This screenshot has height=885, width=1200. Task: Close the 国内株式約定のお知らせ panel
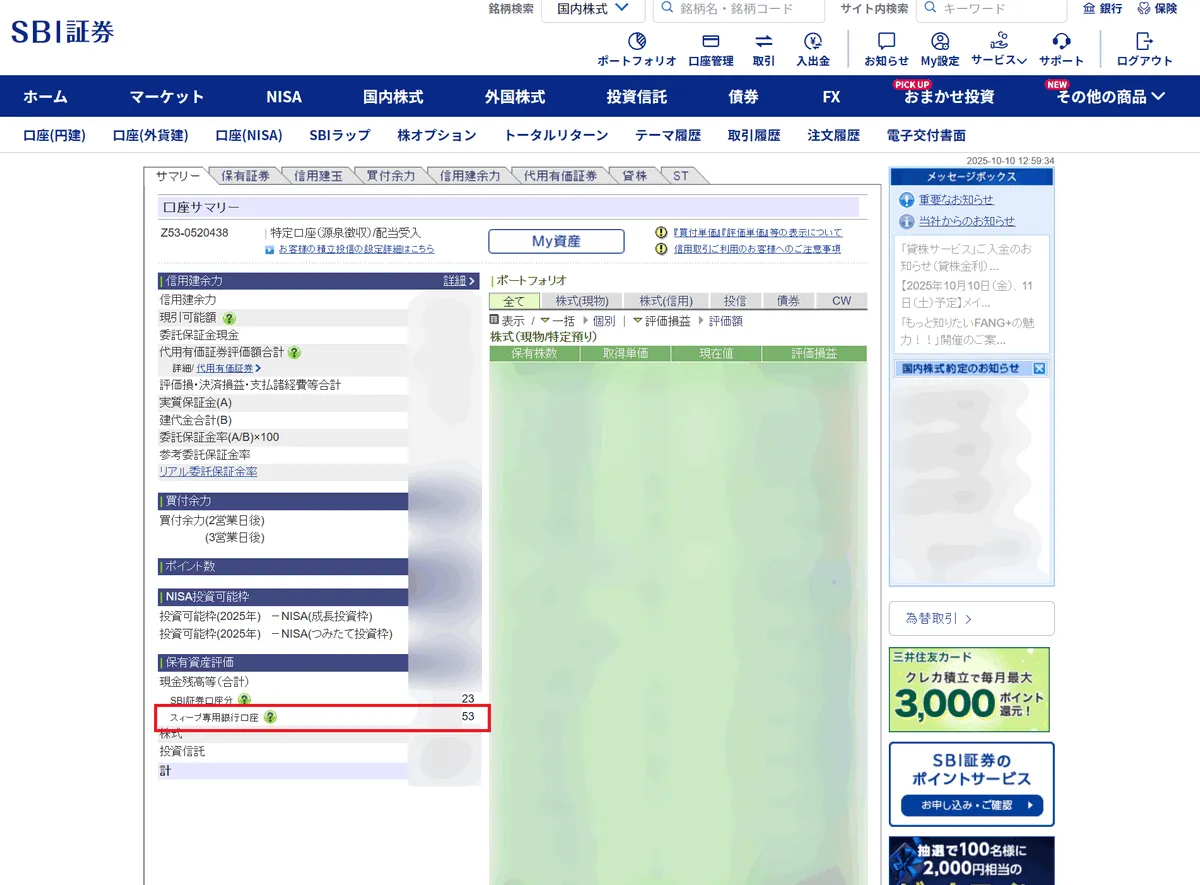[x=1039, y=369]
